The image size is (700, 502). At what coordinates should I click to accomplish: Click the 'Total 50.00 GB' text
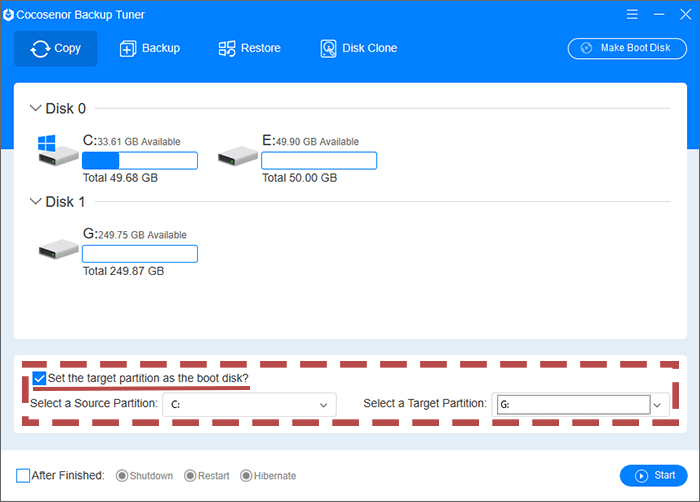tap(300, 178)
